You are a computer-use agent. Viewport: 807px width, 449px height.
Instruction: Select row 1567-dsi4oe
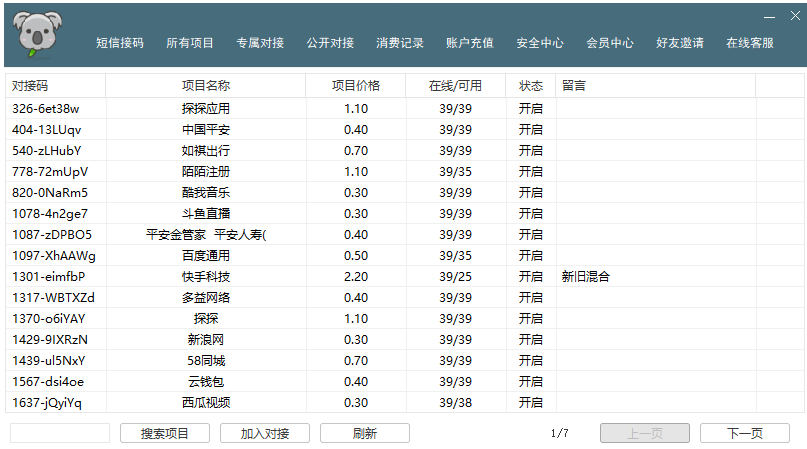(x=405, y=382)
